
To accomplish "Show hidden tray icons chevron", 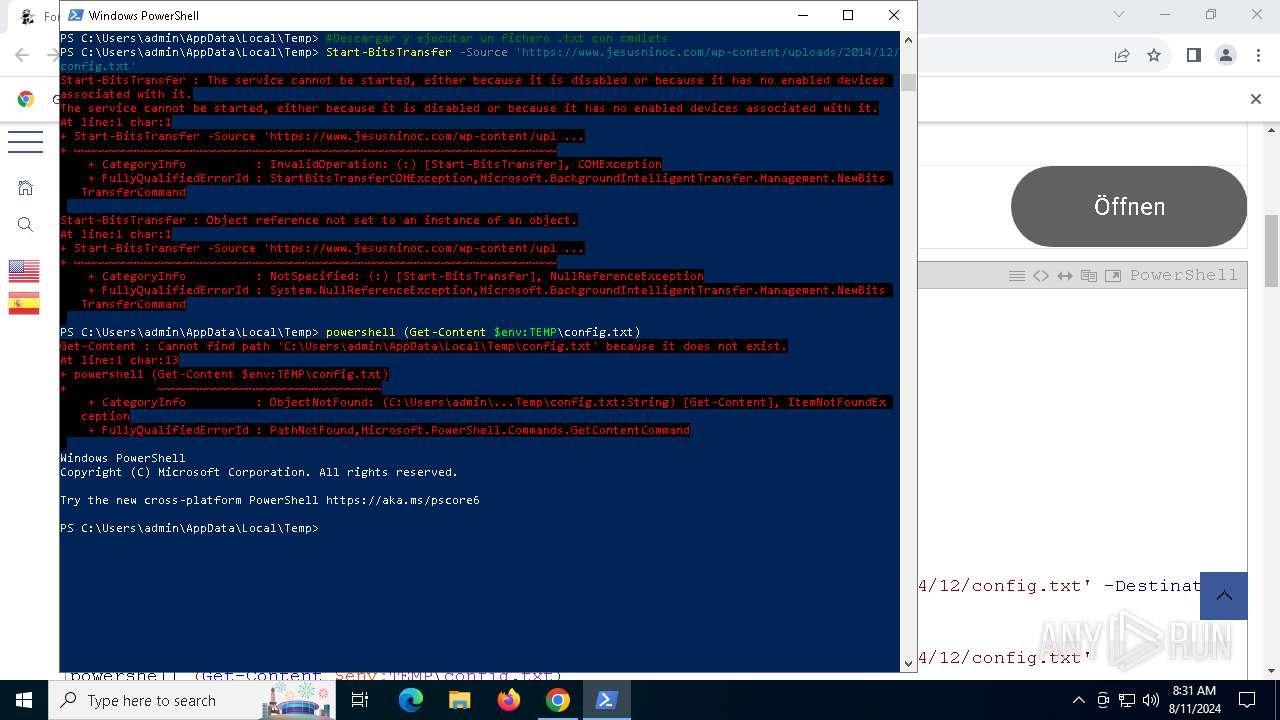I will [1078, 700].
